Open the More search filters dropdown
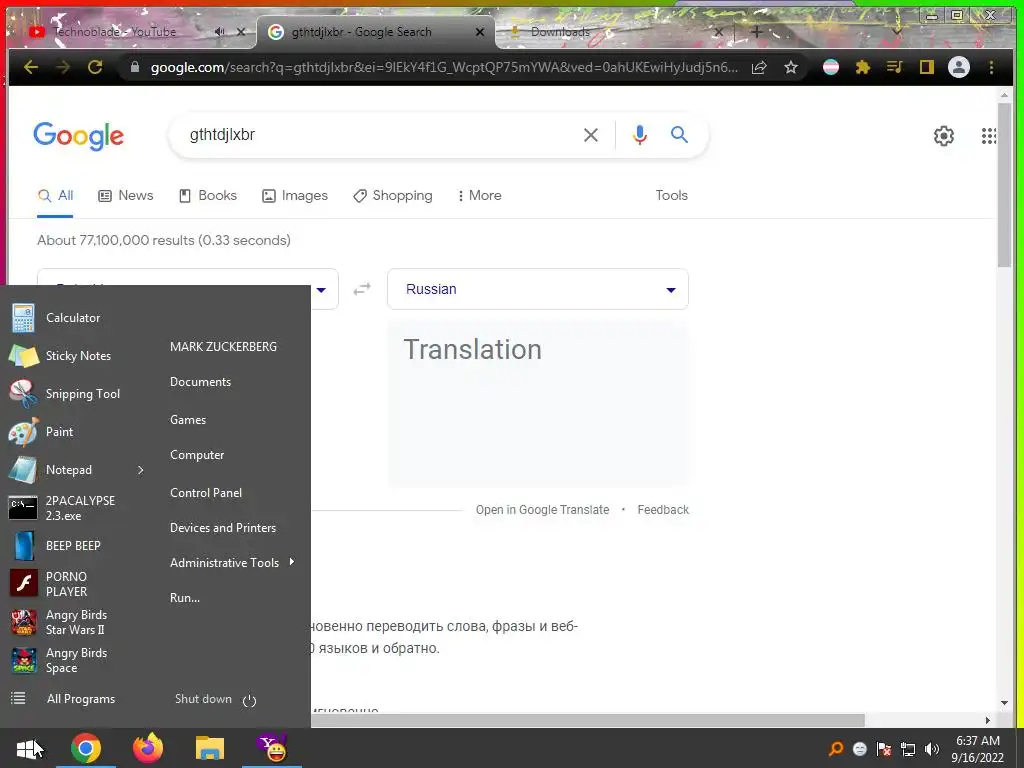Image resolution: width=1024 pixels, height=768 pixels. click(479, 195)
